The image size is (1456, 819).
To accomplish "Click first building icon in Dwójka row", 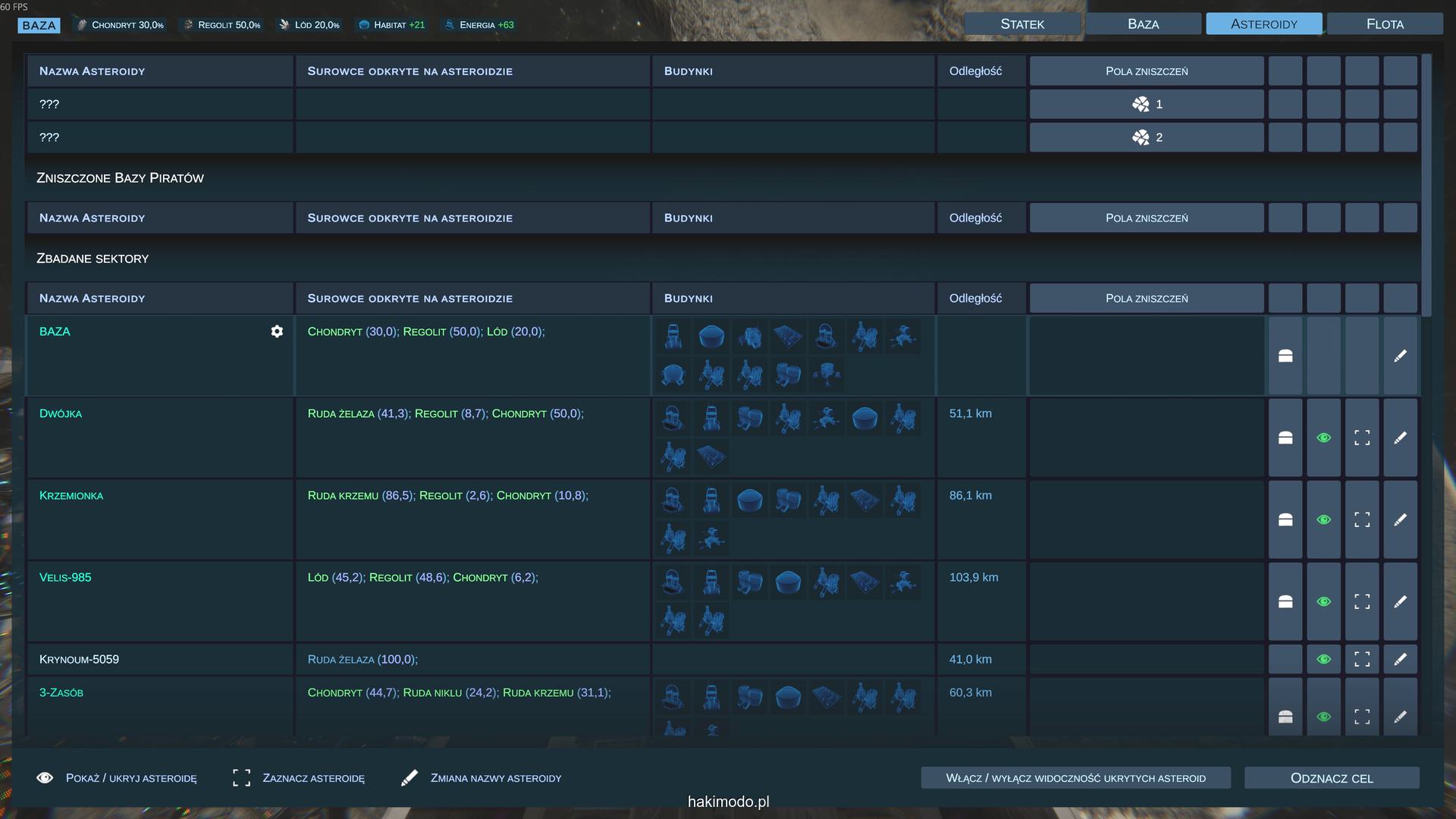I will 673,418.
